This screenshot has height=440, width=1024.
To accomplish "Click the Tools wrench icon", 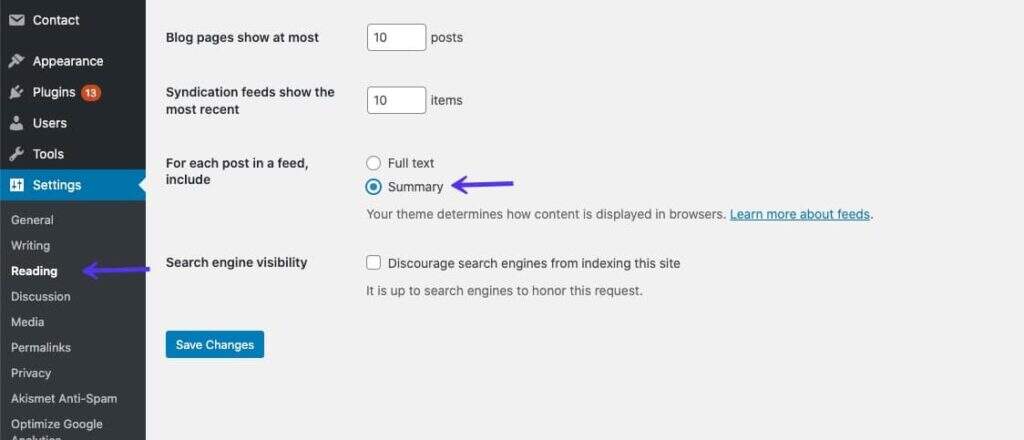I will pos(17,154).
